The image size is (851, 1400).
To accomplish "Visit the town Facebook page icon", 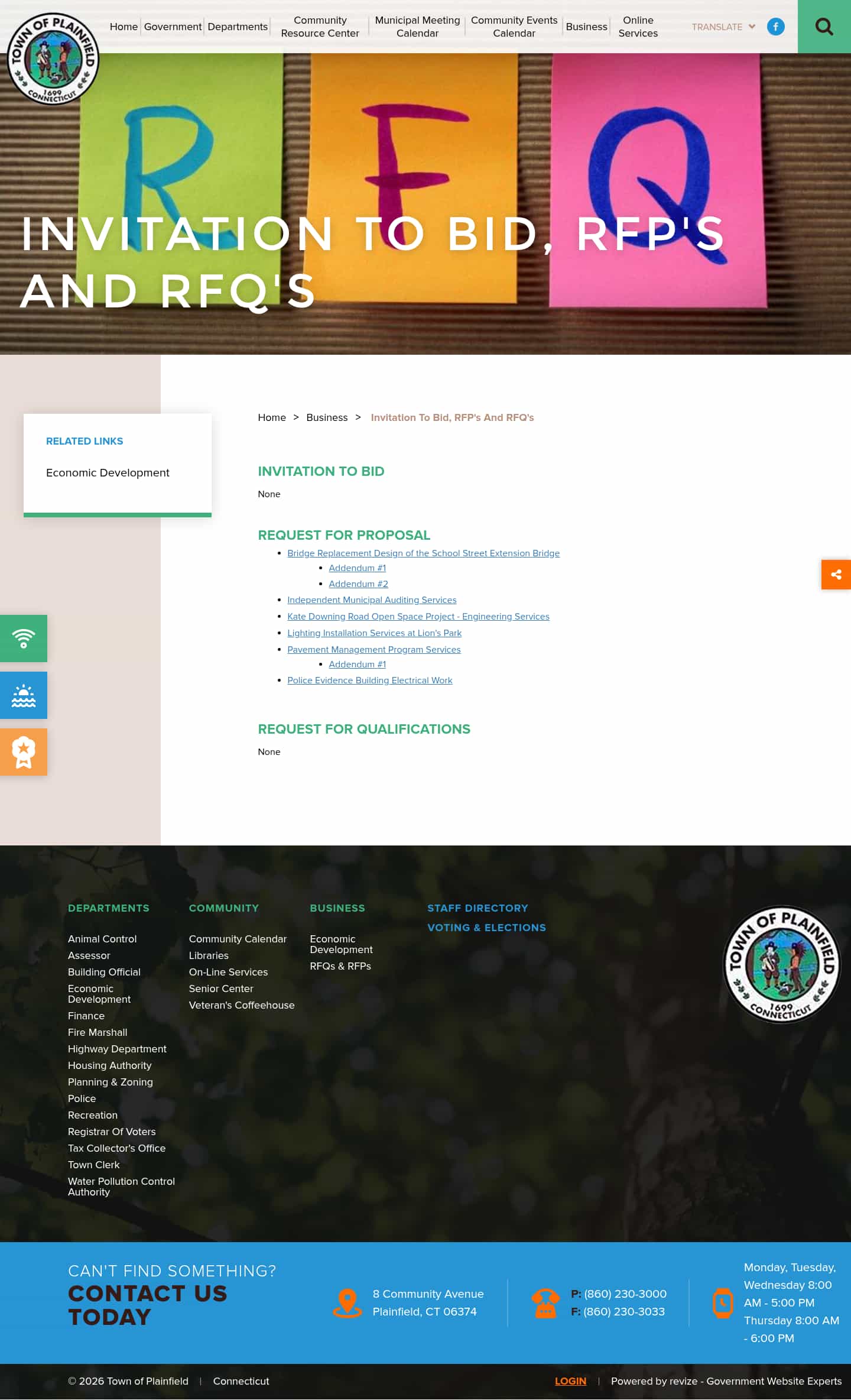I will (775, 27).
